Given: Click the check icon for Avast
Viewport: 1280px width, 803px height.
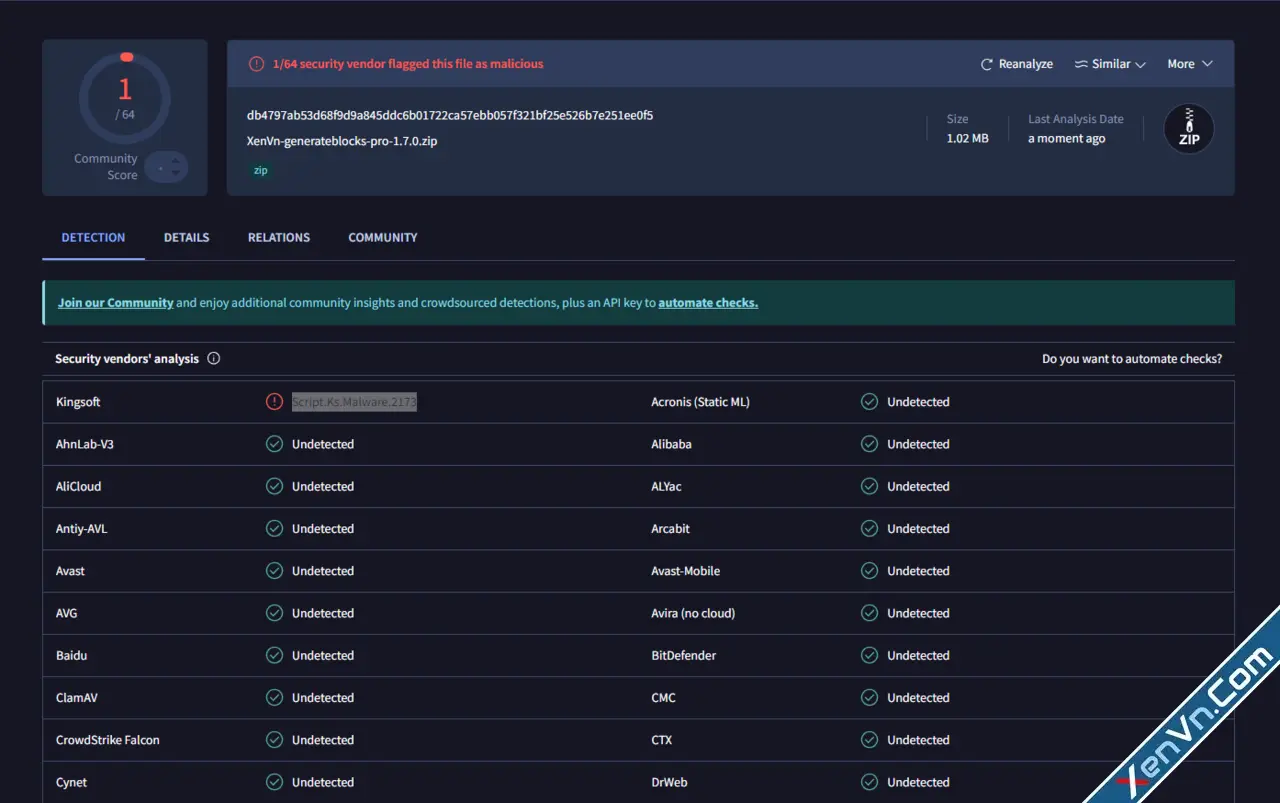Looking at the screenshot, I should click(274, 571).
